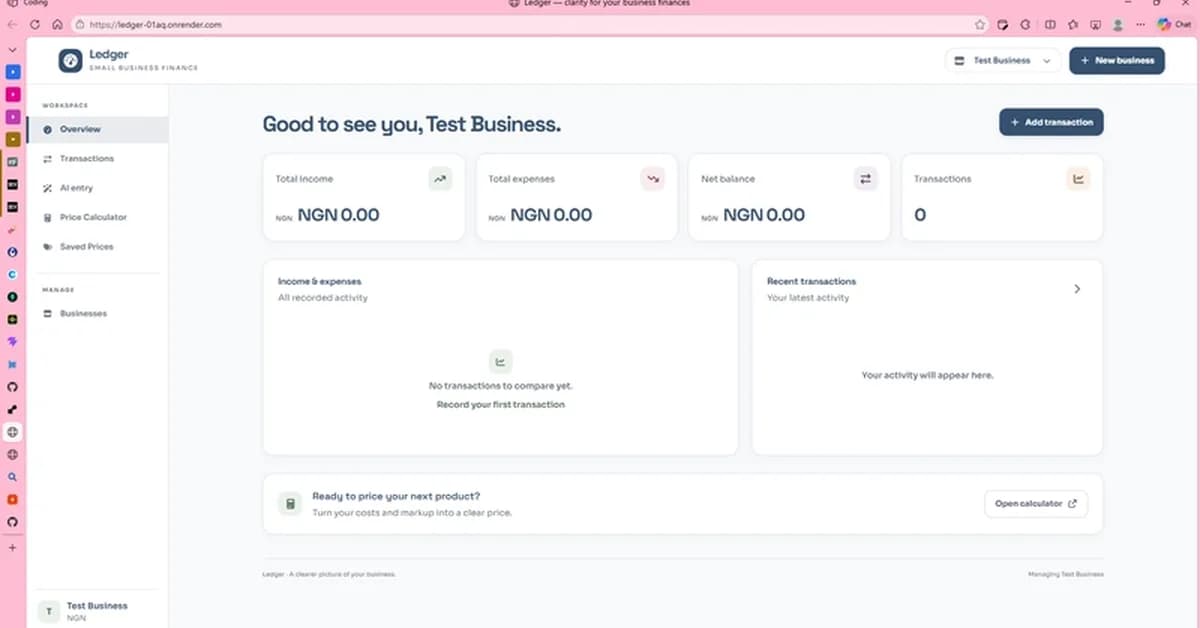Click 'Managing Test Business' footer text
This screenshot has width=1200, height=628.
coord(1066,574)
